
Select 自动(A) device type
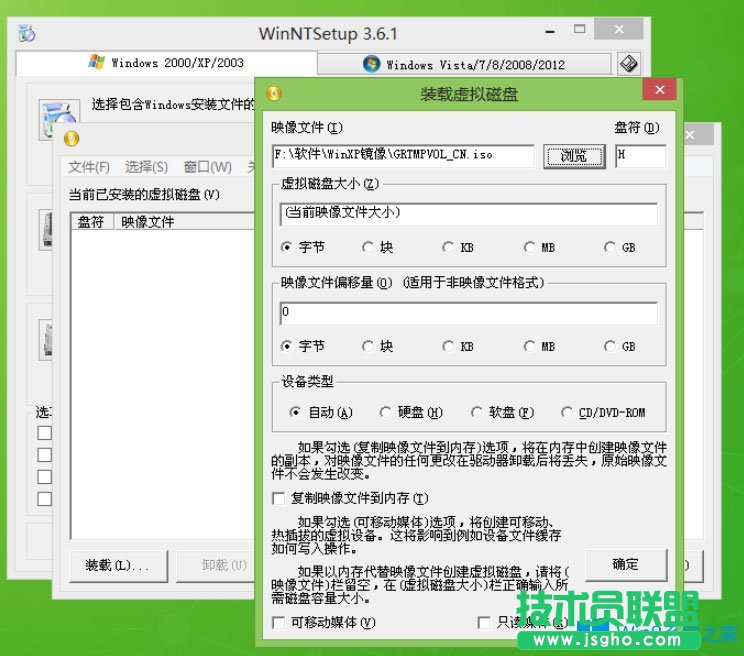321,412
